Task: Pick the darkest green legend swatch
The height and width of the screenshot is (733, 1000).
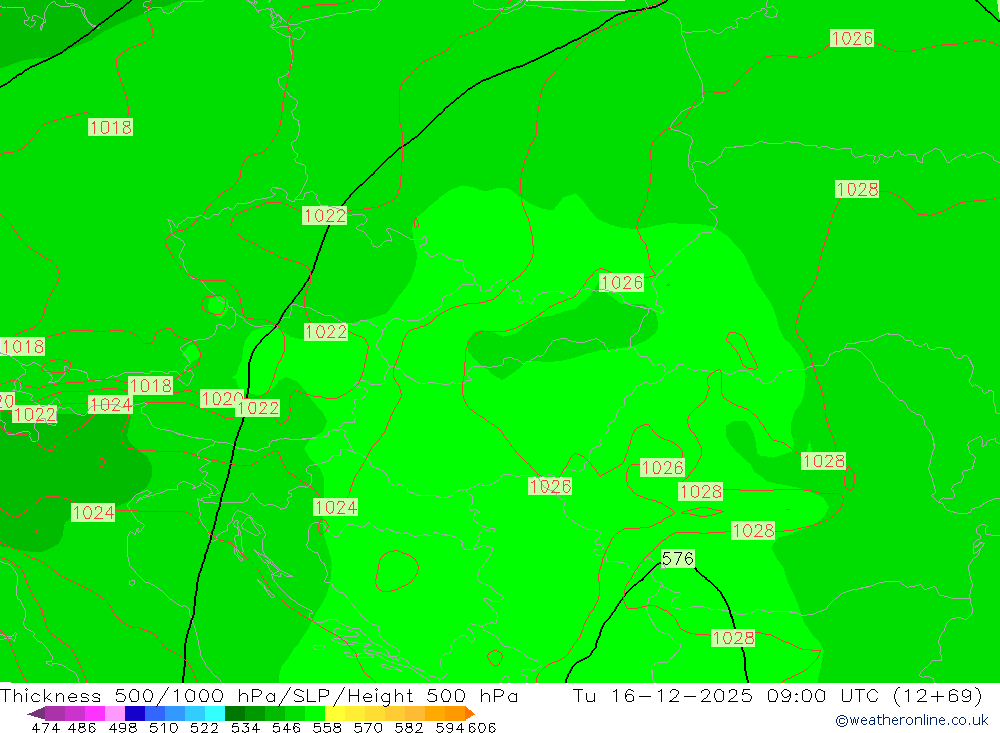Action: (x=235, y=713)
